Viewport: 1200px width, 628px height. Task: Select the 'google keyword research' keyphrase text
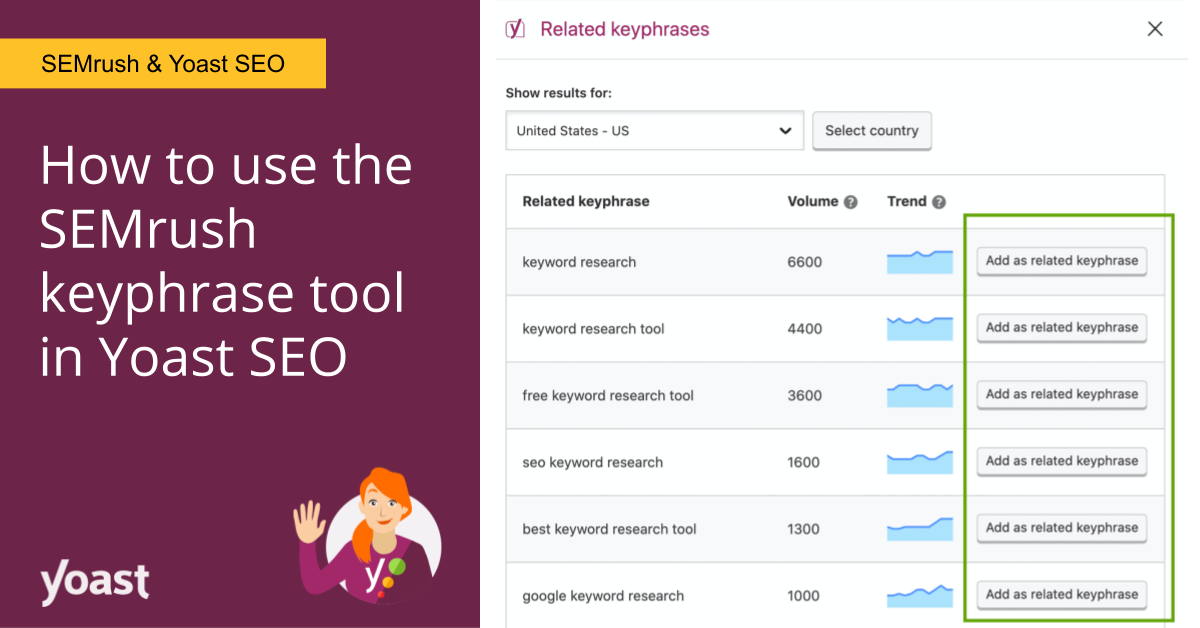click(603, 596)
